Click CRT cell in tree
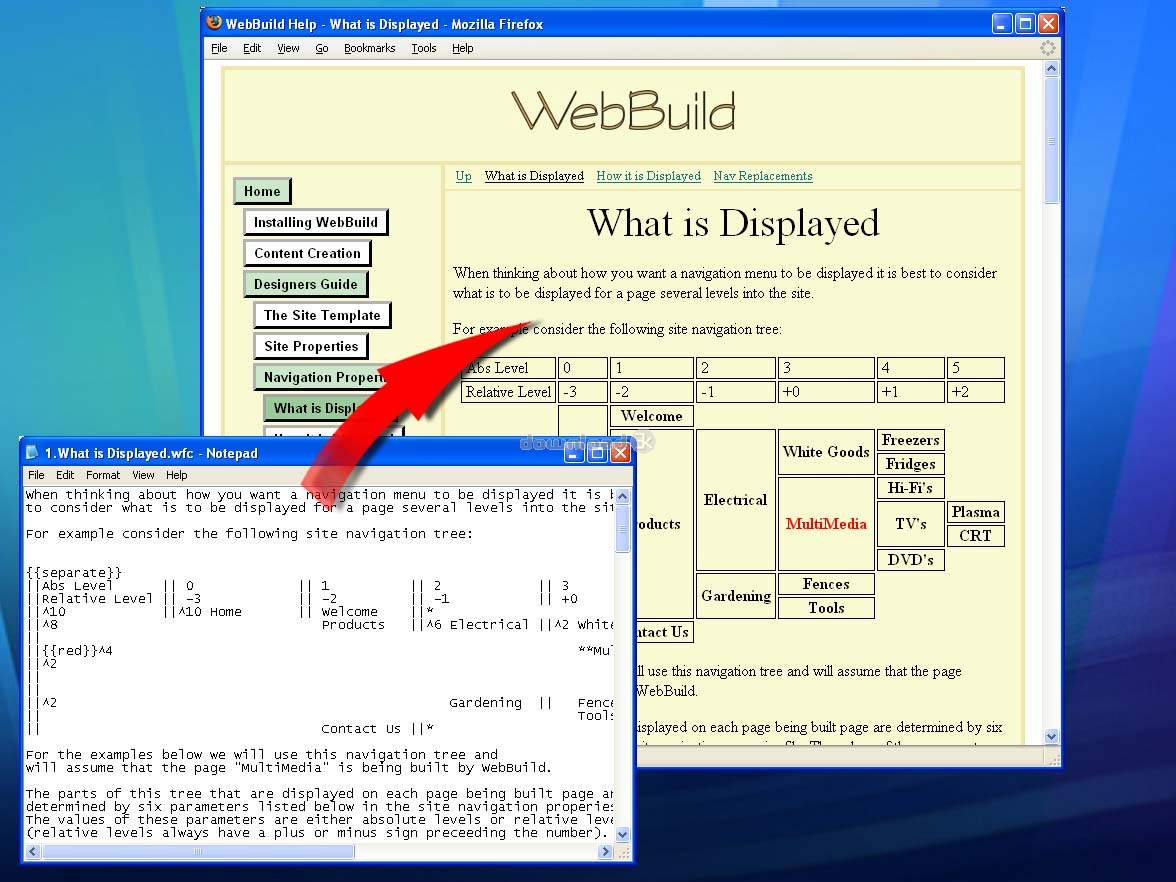The width and height of the screenshot is (1176, 882). tap(976, 536)
